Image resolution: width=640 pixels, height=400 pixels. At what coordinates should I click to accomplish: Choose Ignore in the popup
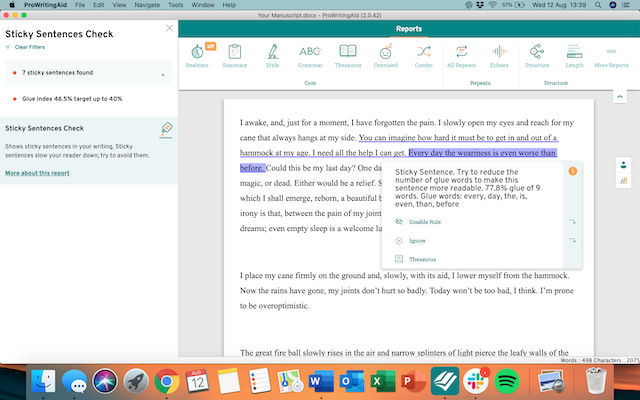(417, 241)
